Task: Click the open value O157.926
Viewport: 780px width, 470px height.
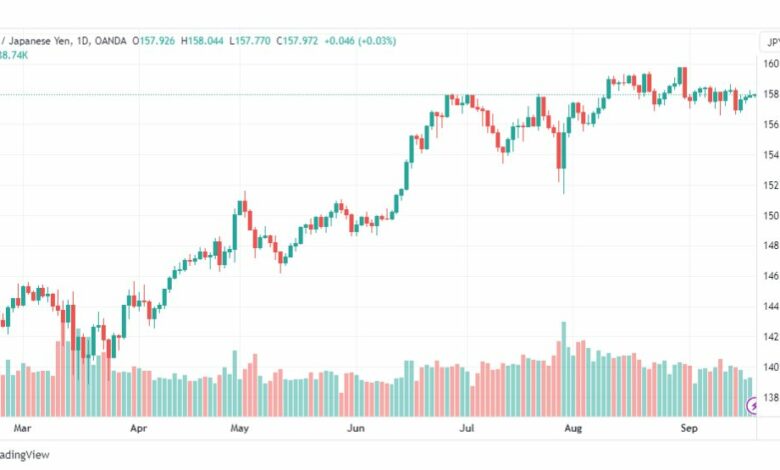Action: 154,41
